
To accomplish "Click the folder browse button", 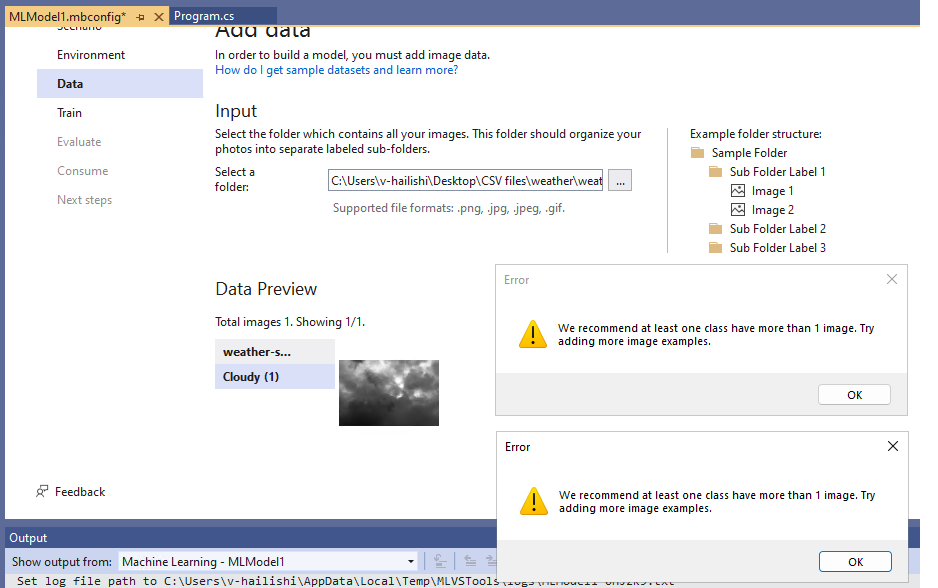I will point(620,179).
